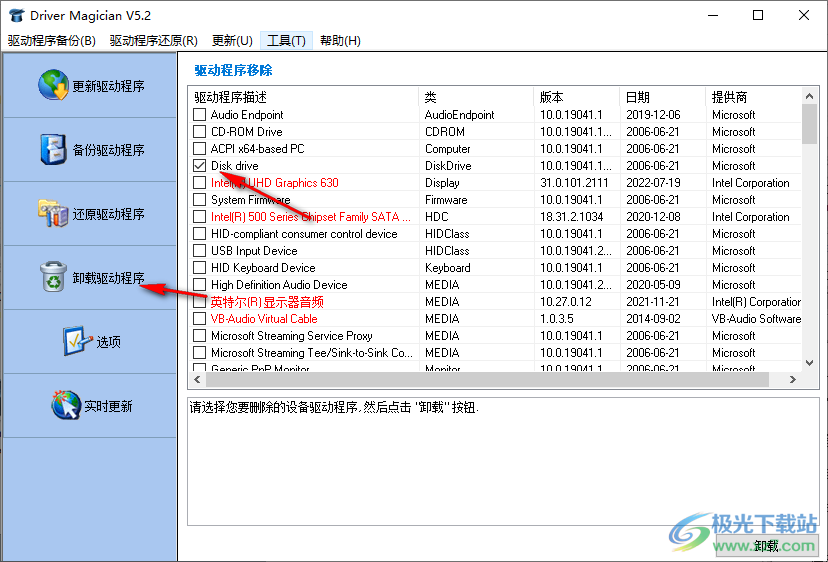Check the Intel UHD Graphics 630 checkbox

coord(200,183)
